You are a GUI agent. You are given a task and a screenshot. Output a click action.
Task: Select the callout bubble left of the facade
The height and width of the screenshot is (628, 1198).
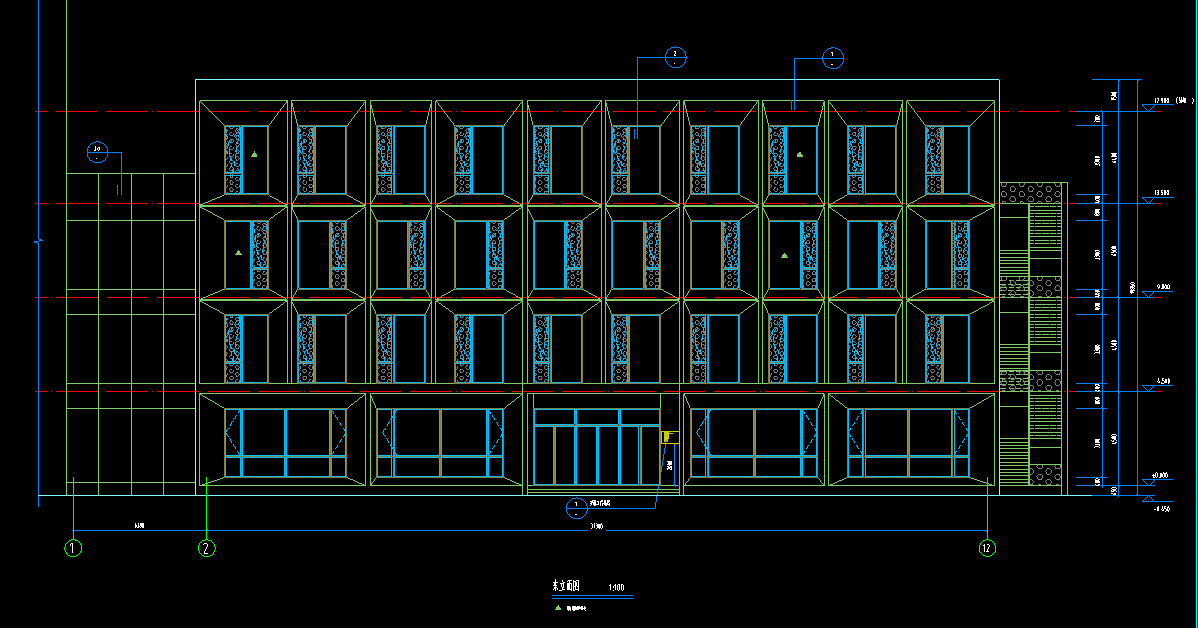click(x=97, y=153)
